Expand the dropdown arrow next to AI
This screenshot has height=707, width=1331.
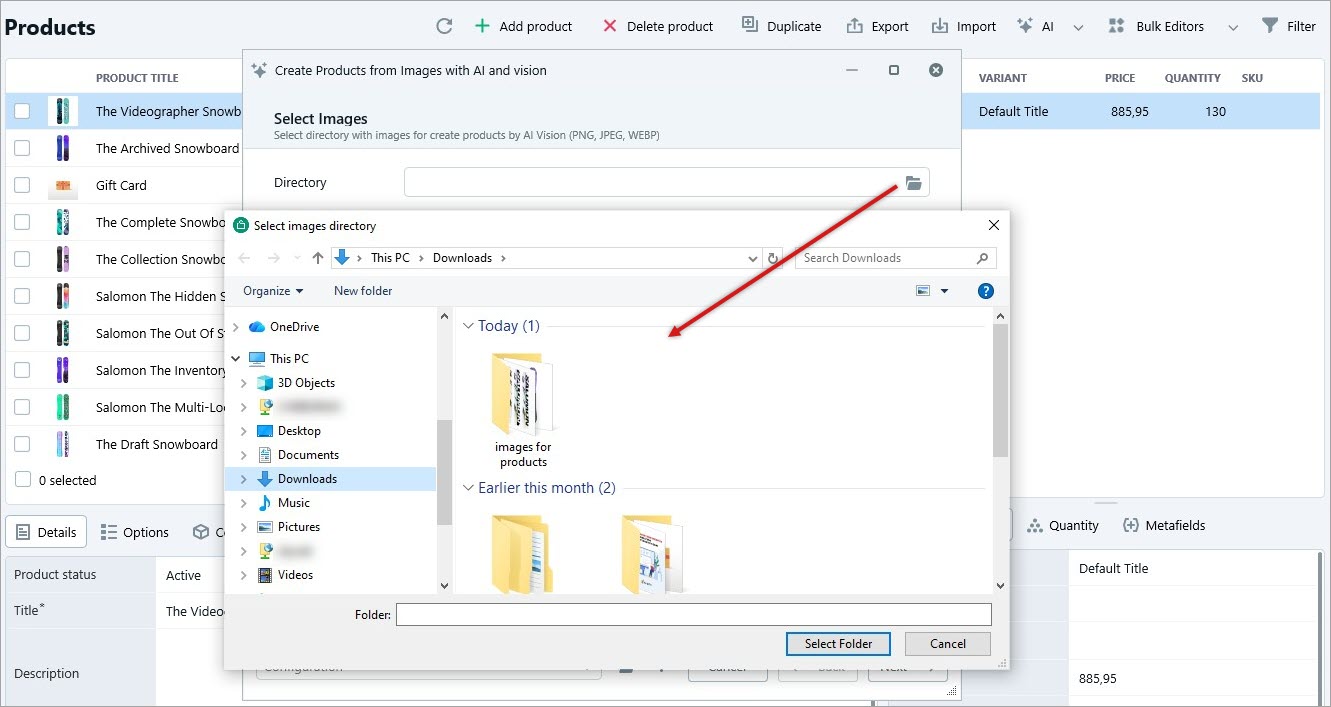[x=1078, y=25]
